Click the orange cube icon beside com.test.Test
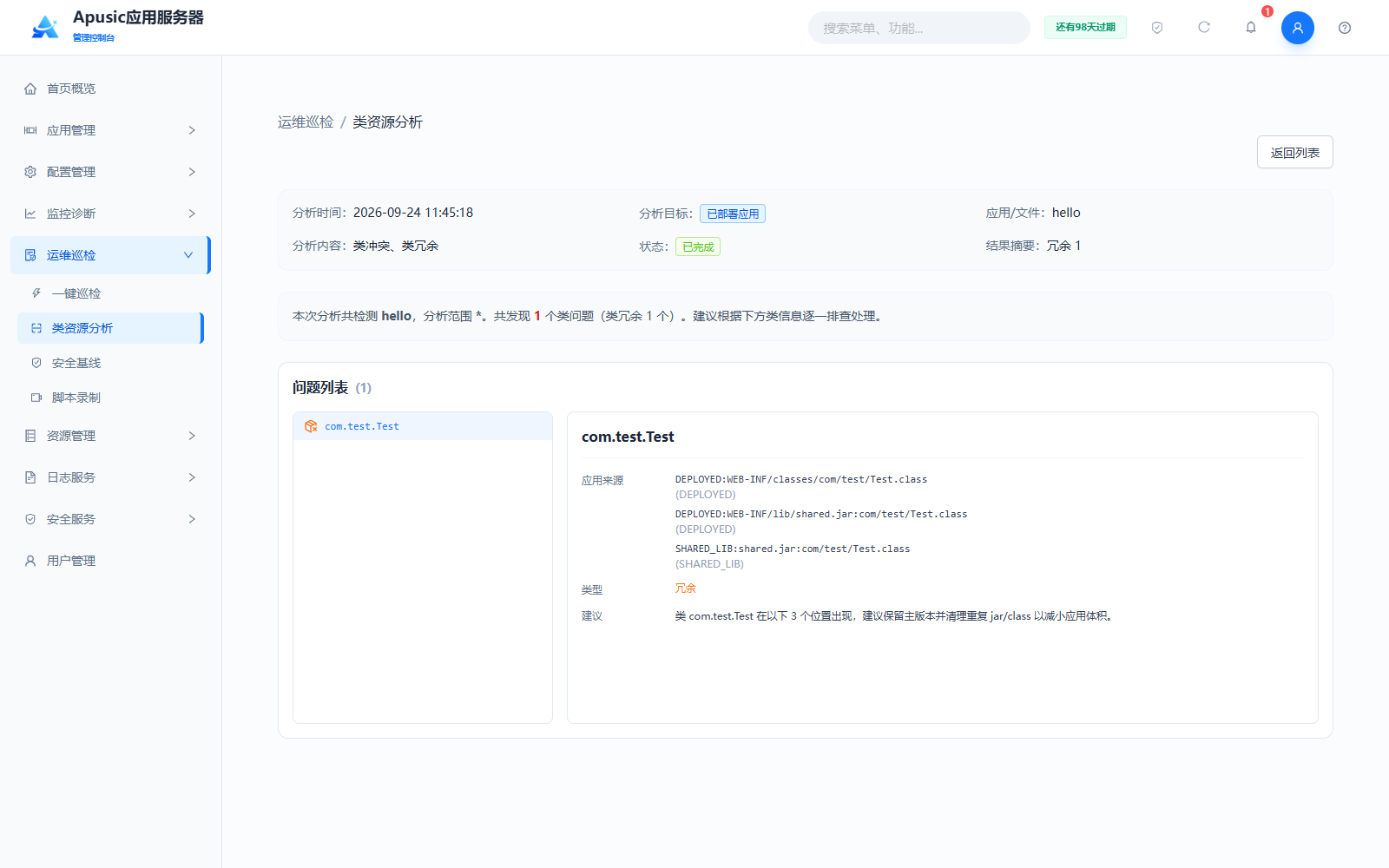Viewport: 1389px width, 868px height. pos(311,426)
